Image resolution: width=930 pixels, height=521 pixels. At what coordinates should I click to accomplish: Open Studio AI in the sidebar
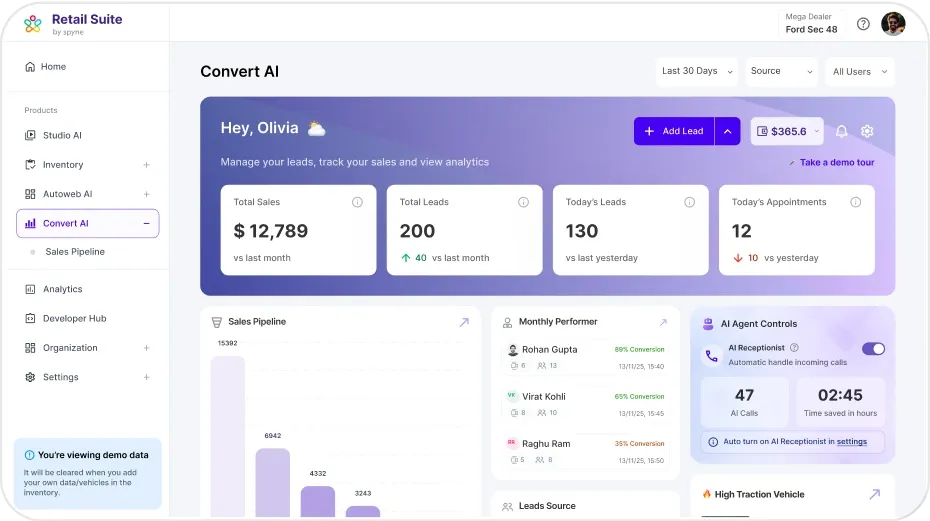(x=62, y=135)
